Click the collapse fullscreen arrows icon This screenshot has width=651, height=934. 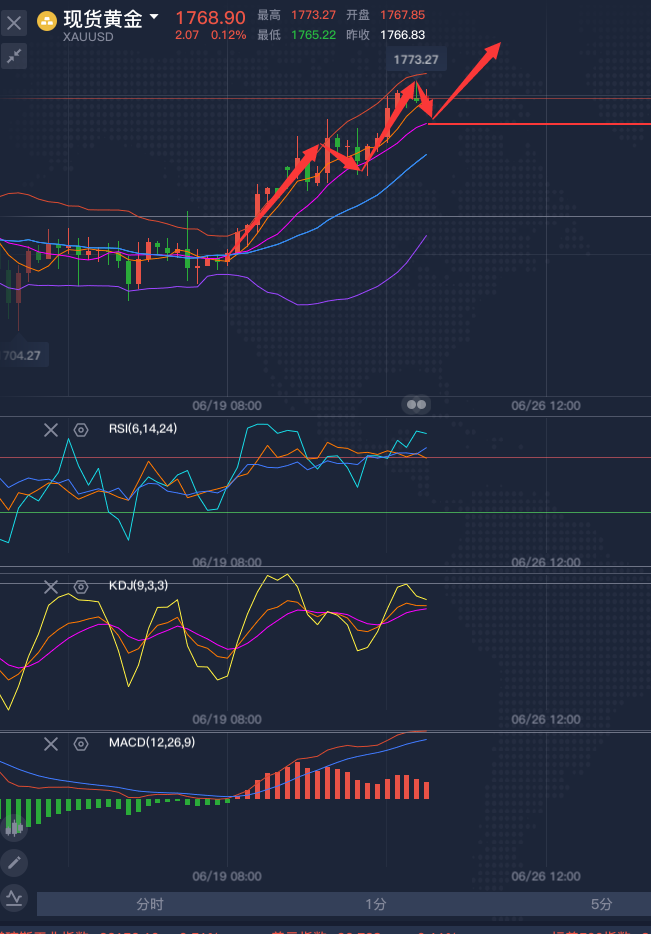[x=15, y=57]
